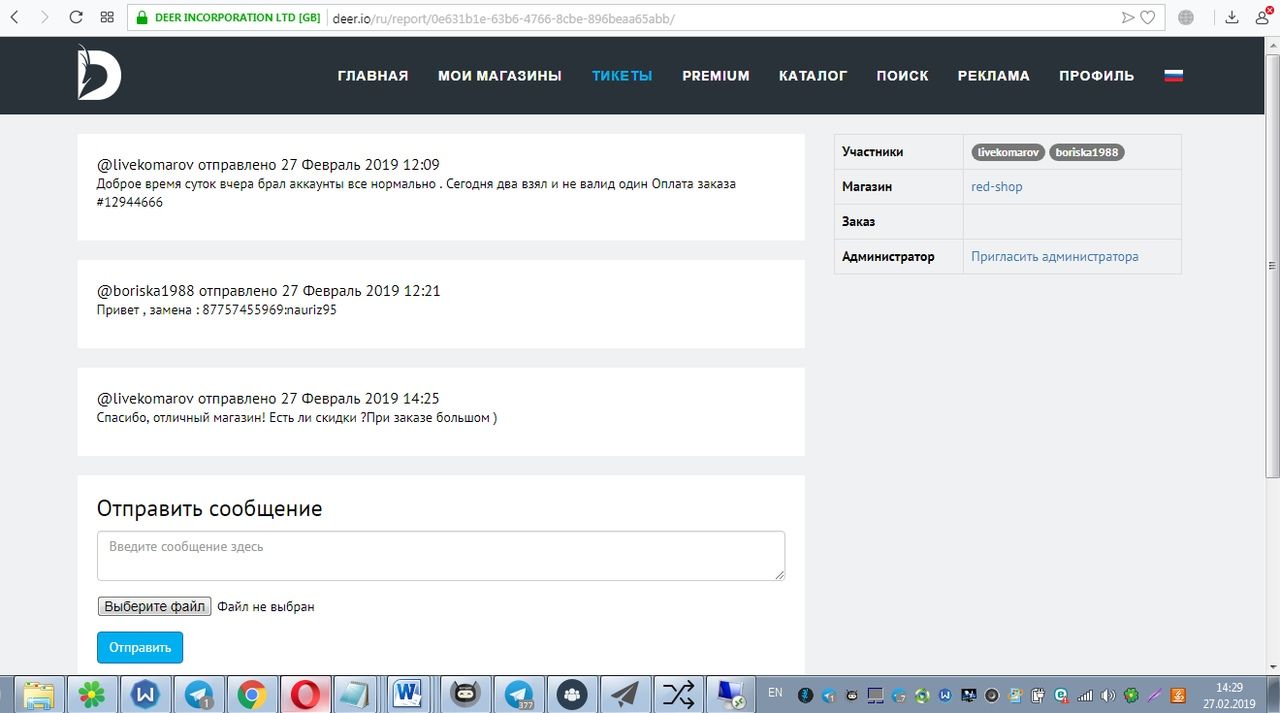1280x713 pixels.
Task: Click the send-to-flow arrow icon in address bar
Action: tap(1128, 17)
